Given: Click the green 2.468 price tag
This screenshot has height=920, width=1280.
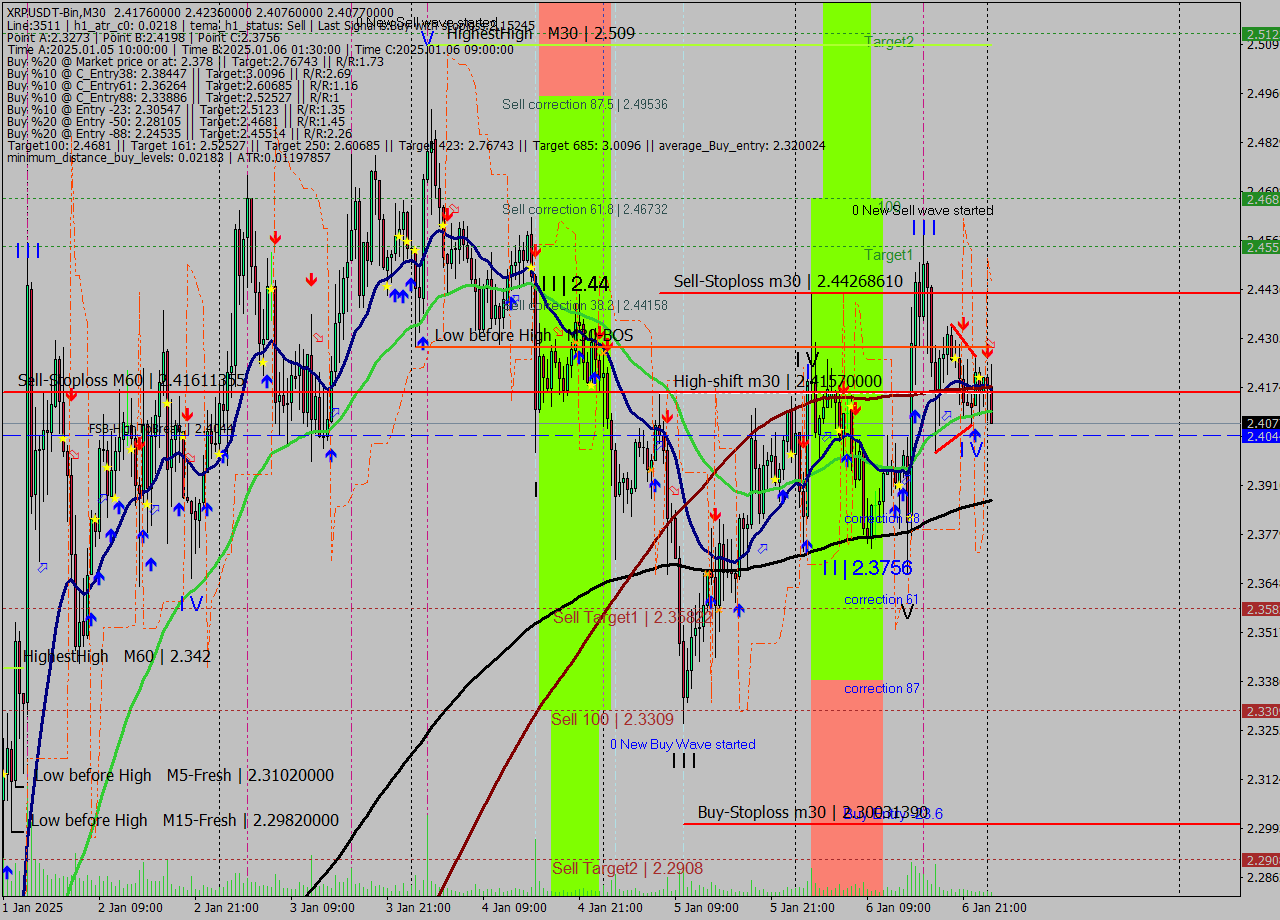Looking at the screenshot, I should tap(1261, 199).
